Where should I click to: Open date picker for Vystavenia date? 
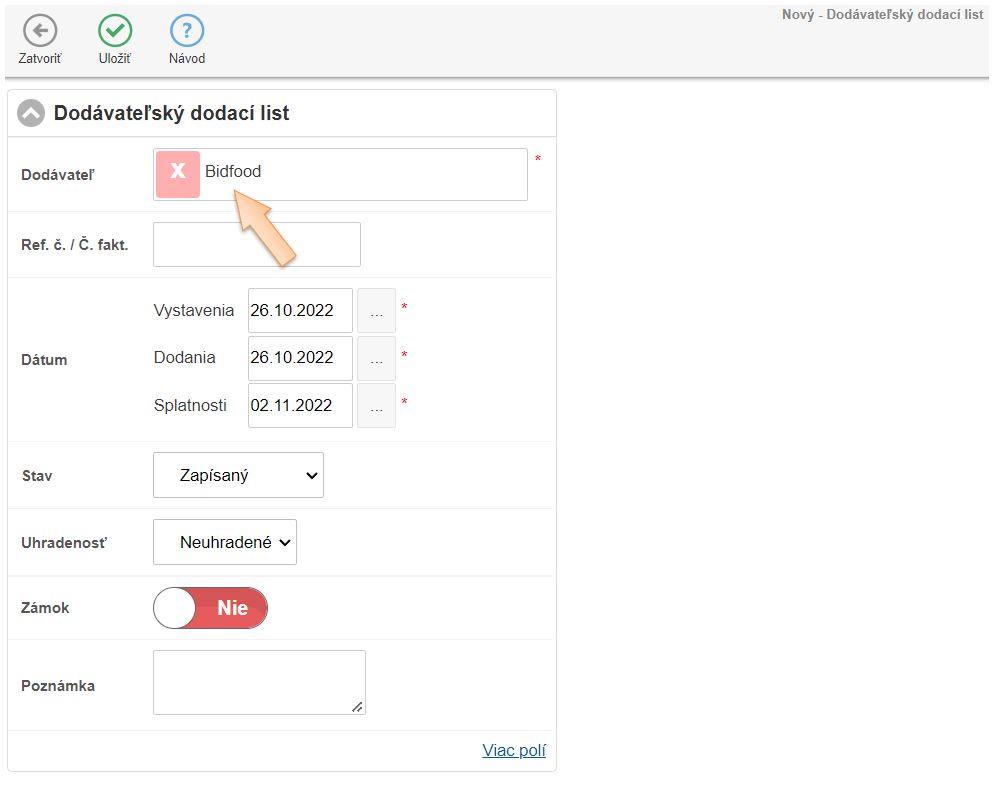(376, 311)
